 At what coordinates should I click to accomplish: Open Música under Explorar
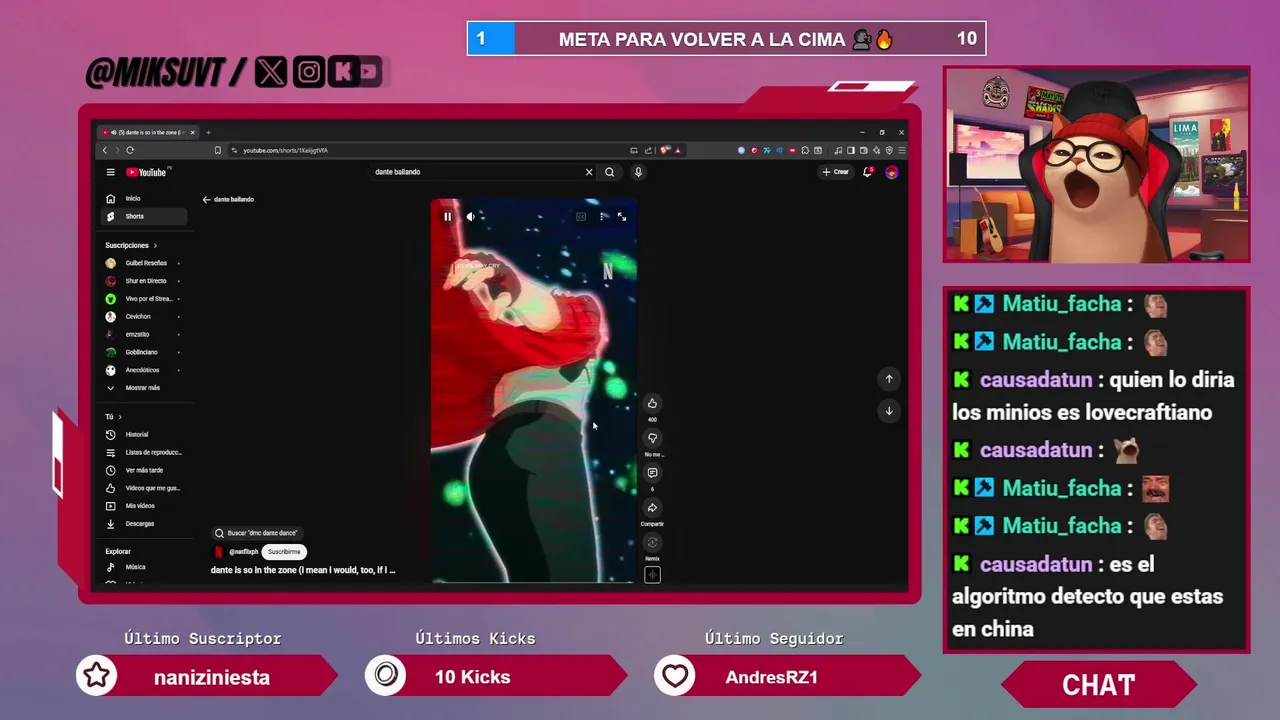(x=144, y=567)
